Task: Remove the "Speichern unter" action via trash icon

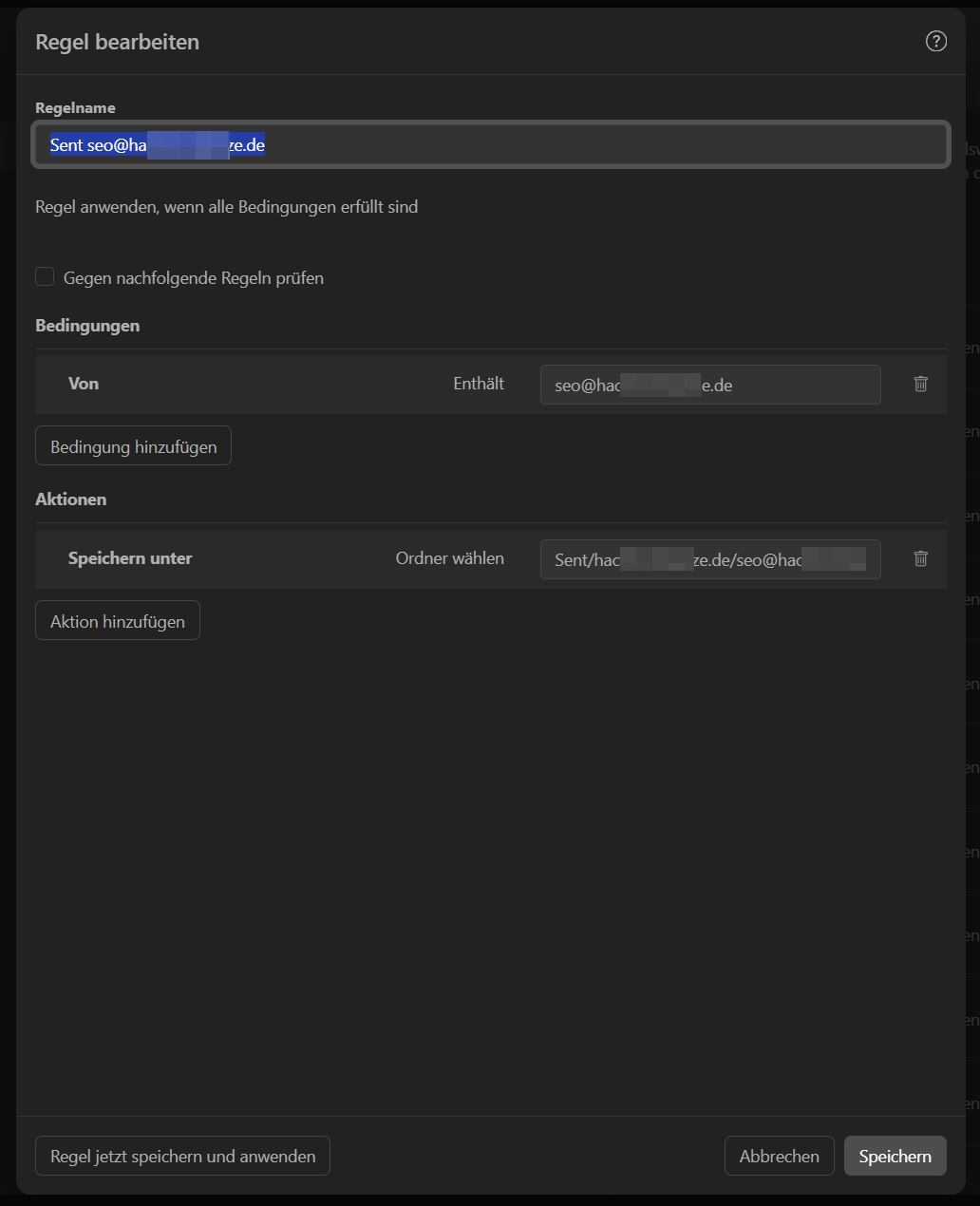Action: (x=920, y=558)
